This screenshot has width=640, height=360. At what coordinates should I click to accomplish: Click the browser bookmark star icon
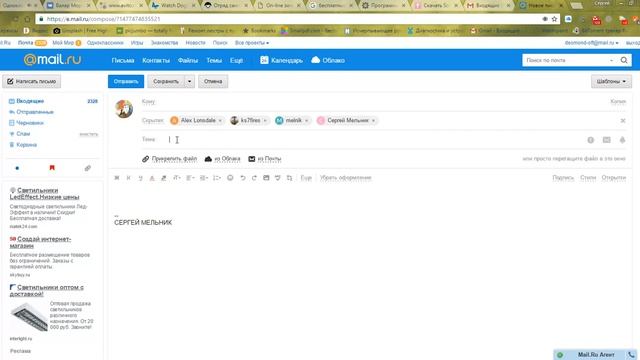554,19
